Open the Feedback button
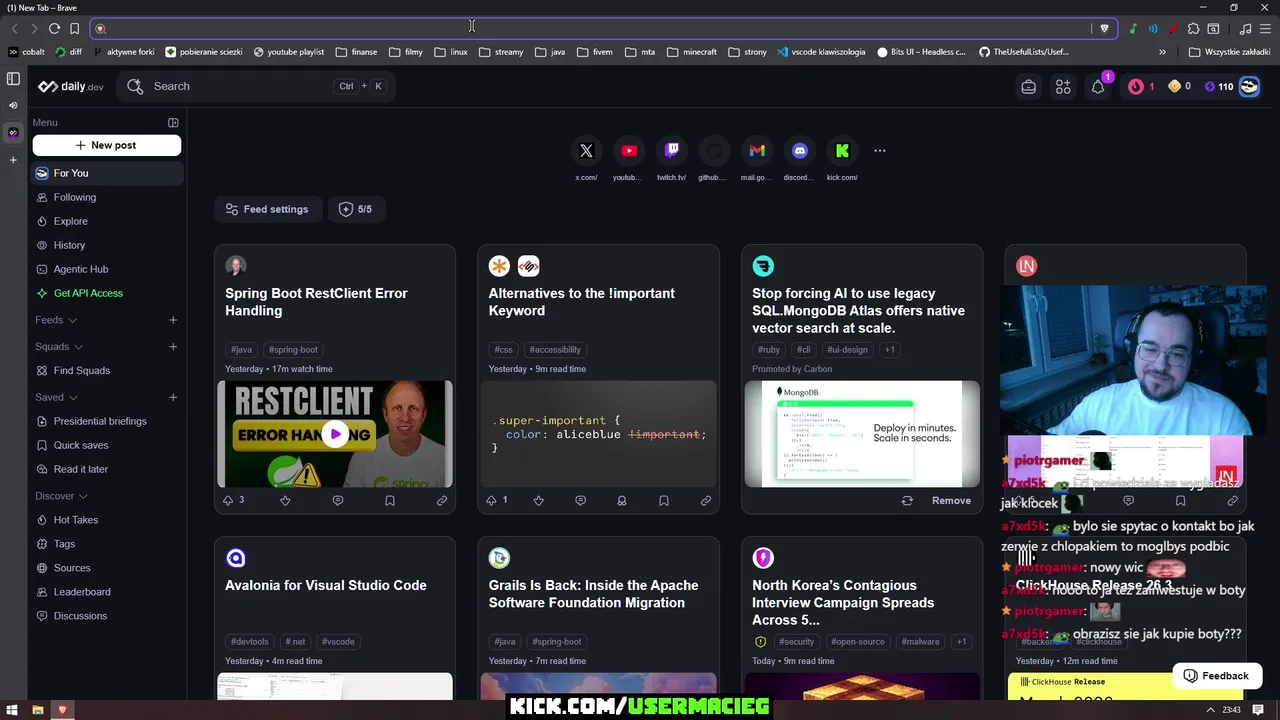The width and height of the screenshot is (1280, 720). [x=1217, y=676]
